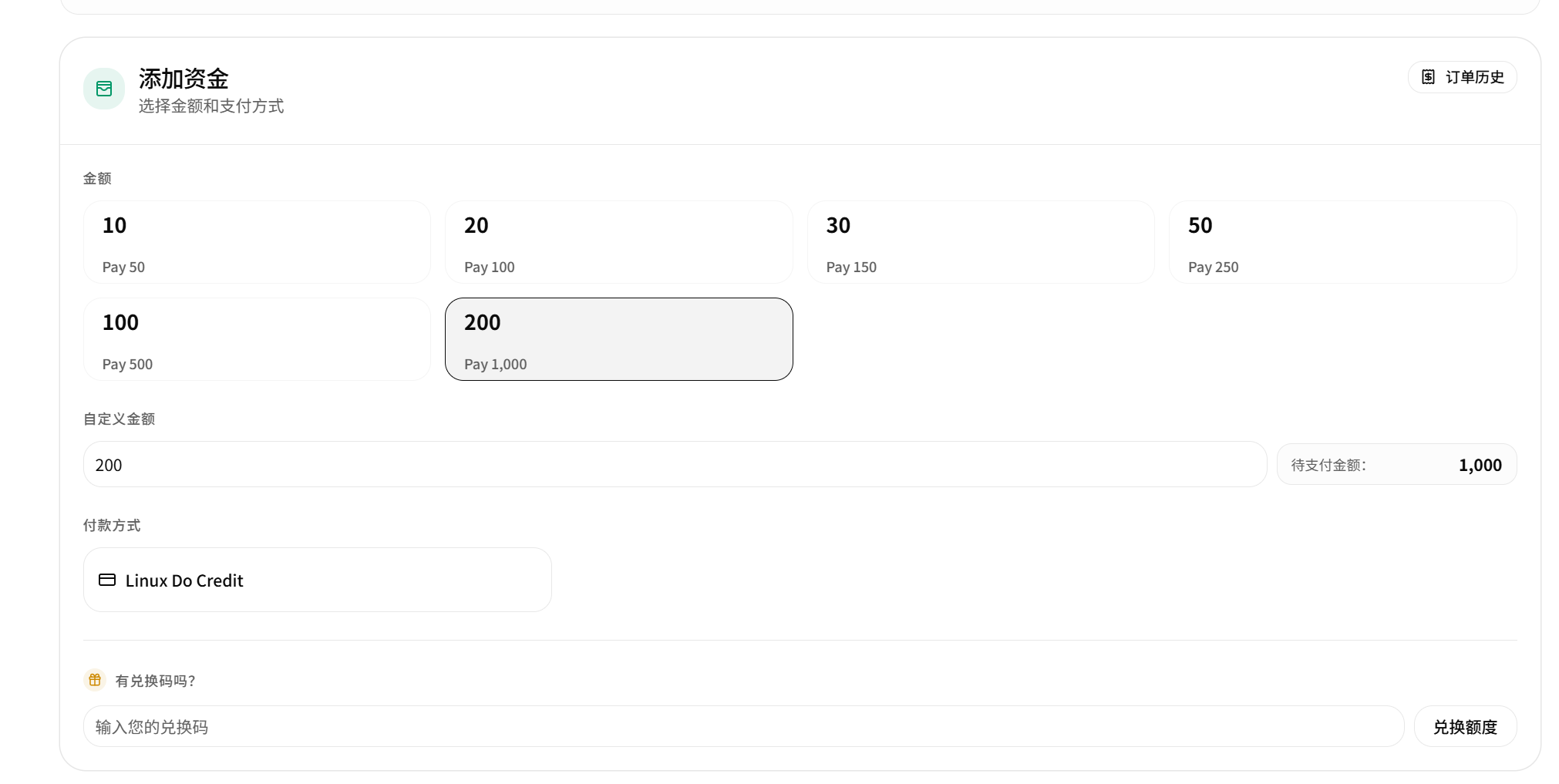Click the receipt icon in 订单历史

1429,77
